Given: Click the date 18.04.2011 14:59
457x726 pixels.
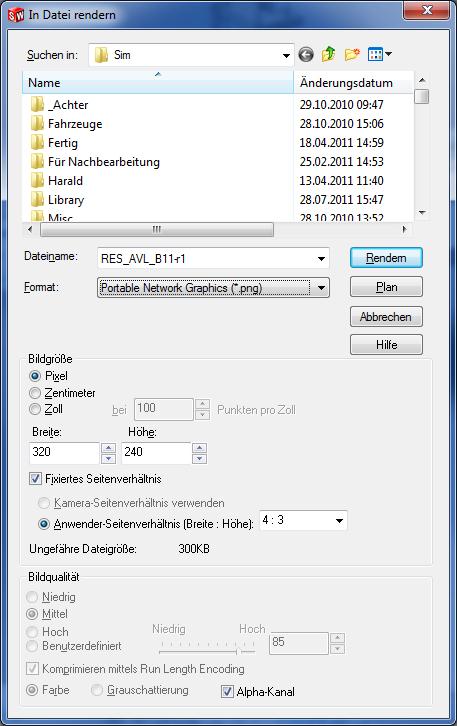Looking at the screenshot, I should [341, 143].
